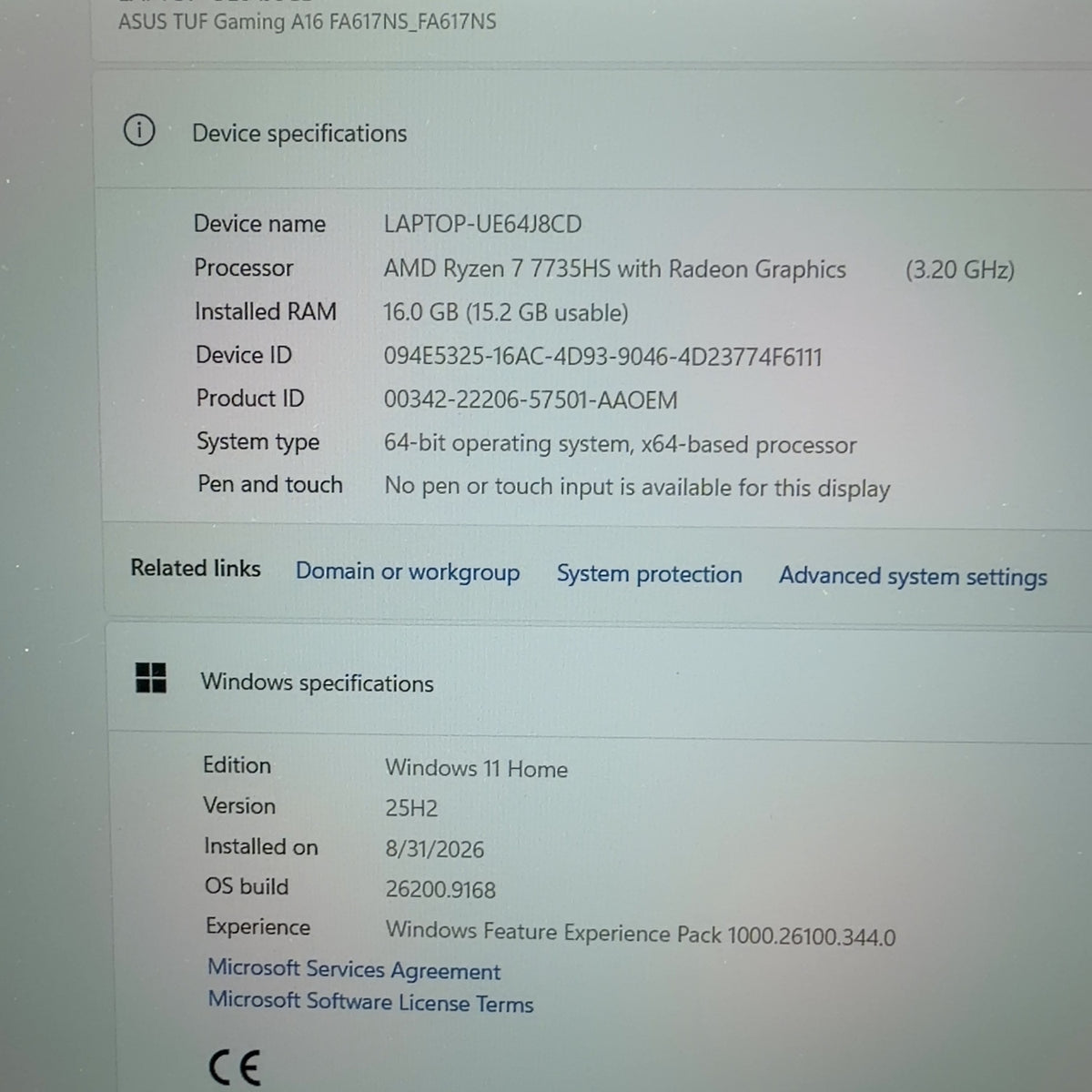Collapse the Device specifications header
The width and height of the screenshot is (1092, 1092).
pos(593,132)
